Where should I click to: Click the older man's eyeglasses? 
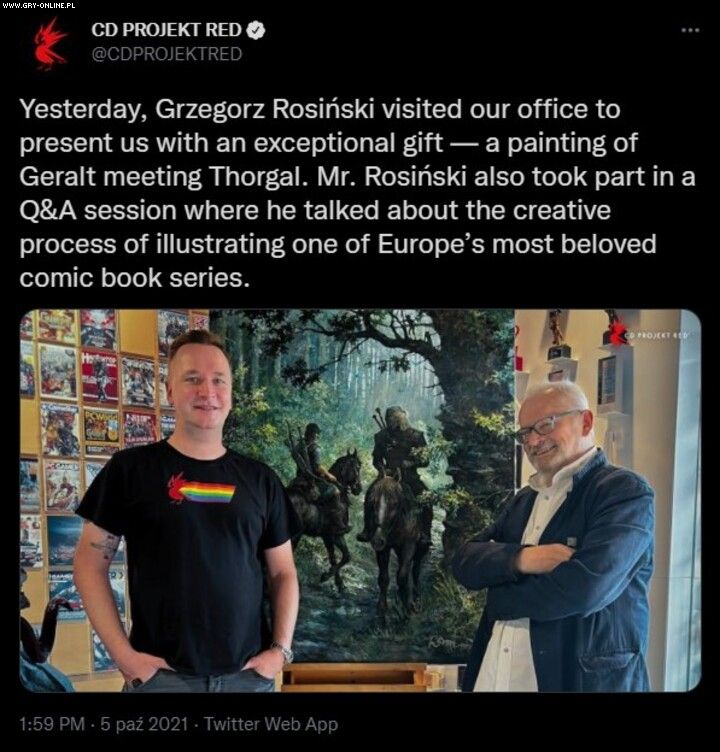(546, 425)
